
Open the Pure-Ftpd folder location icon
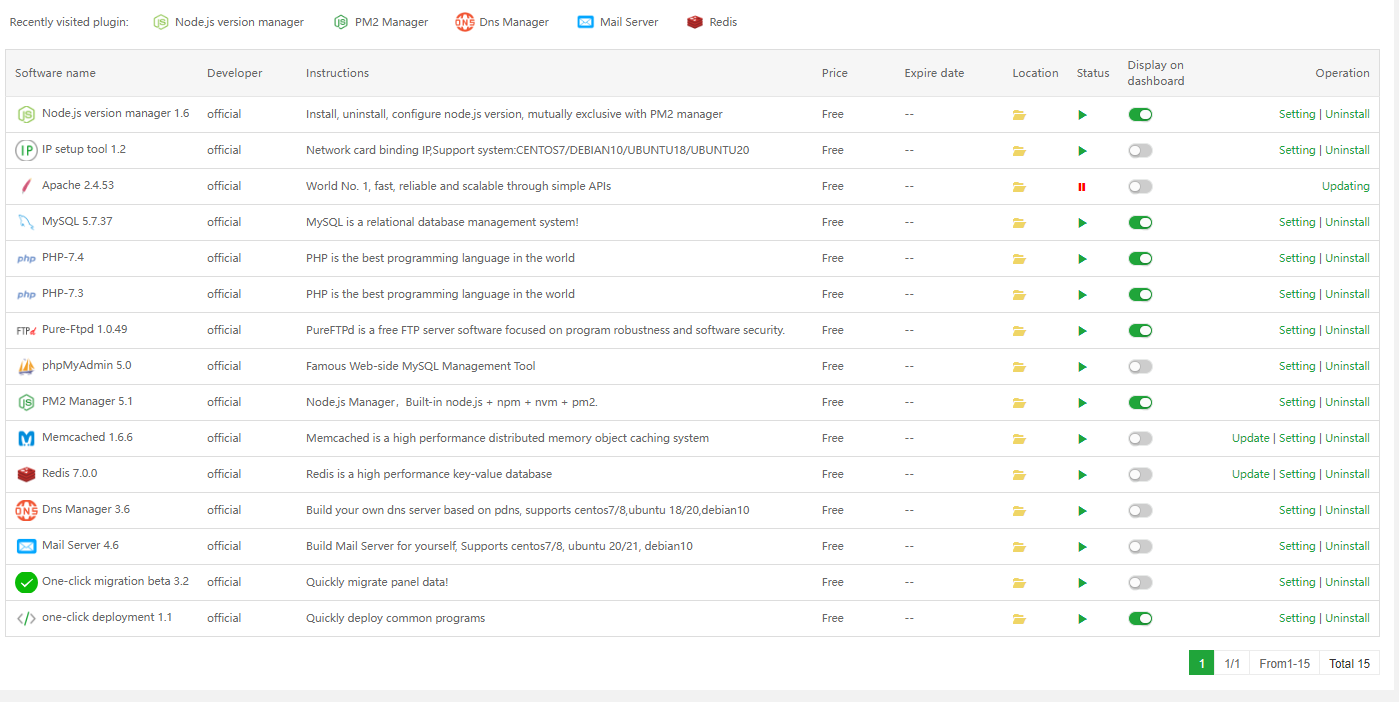[1019, 331]
